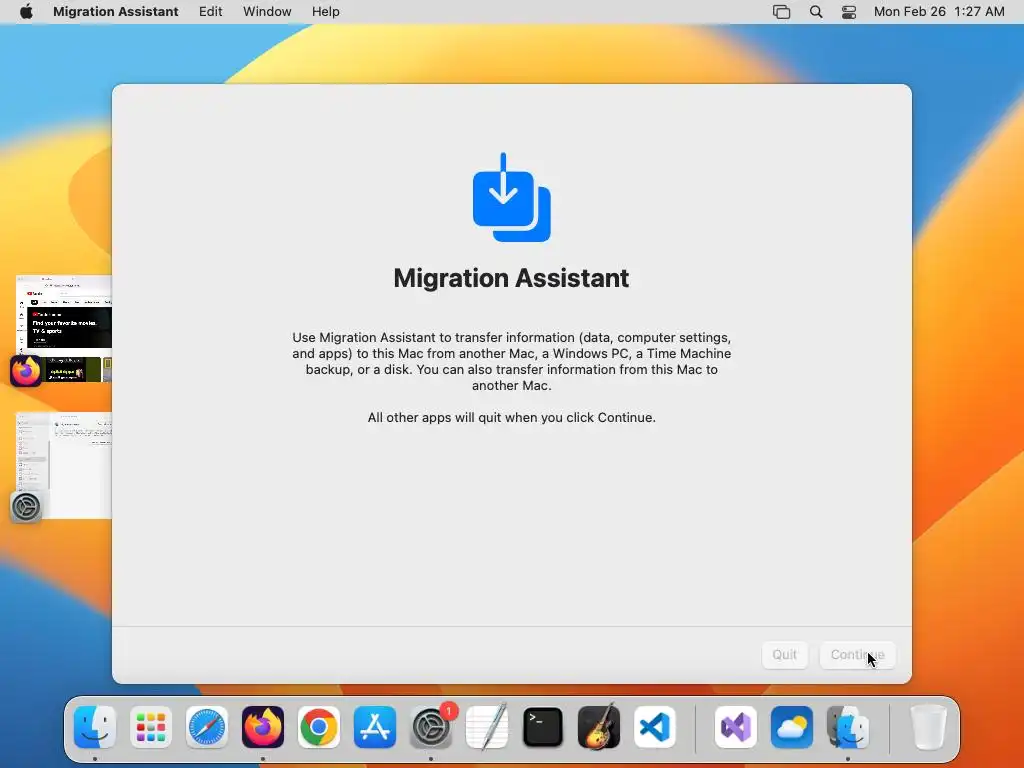This screenshot has height=768, width=1024.
Task: Click the Quit button in Migration Assistant
Action: coord(784,654)
